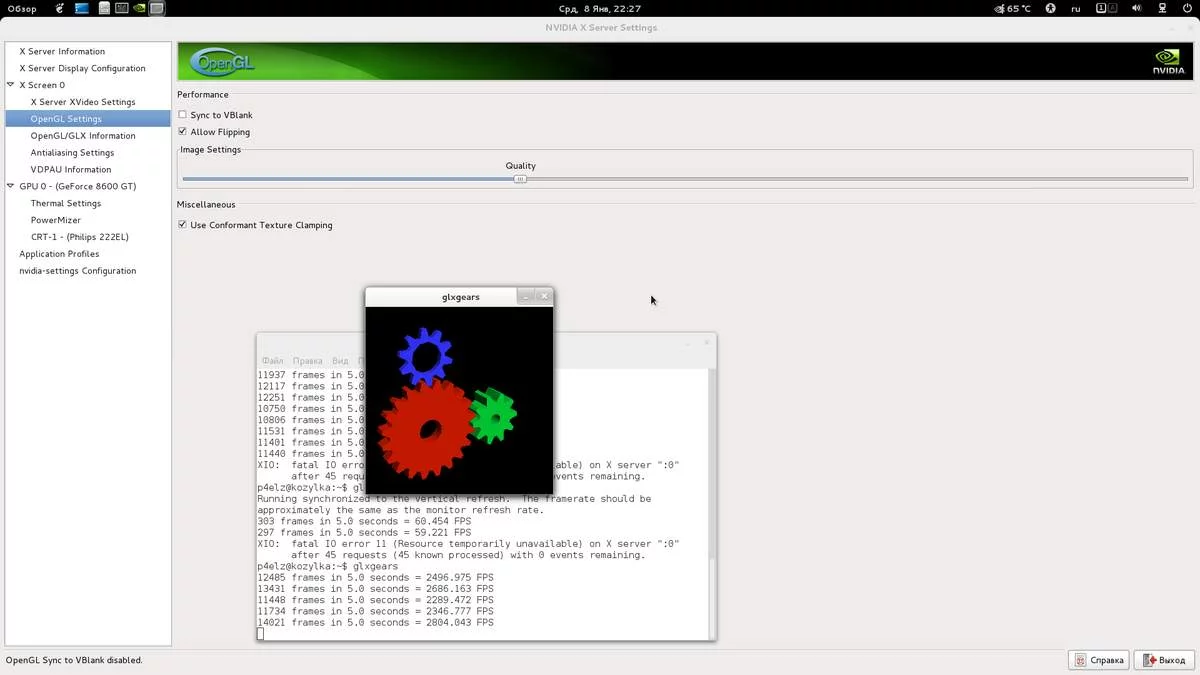
Task: Click 'OpenGL Sync to VBlank disabled.' status text
Action: 74,660
